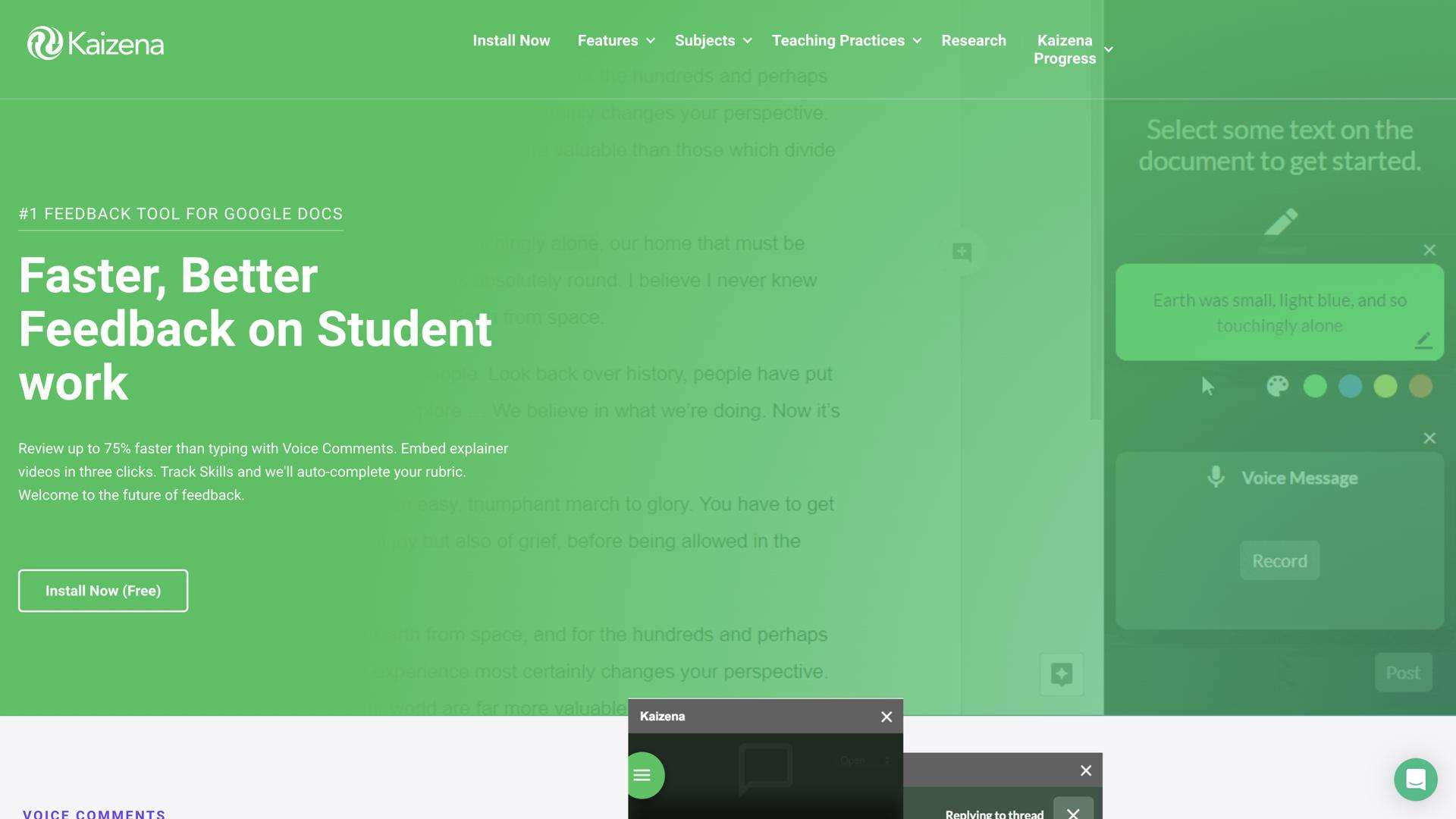Screen dimensions: 1456x819
Task: Click the microphone Voice Message icon
Action: point(1216,477)
